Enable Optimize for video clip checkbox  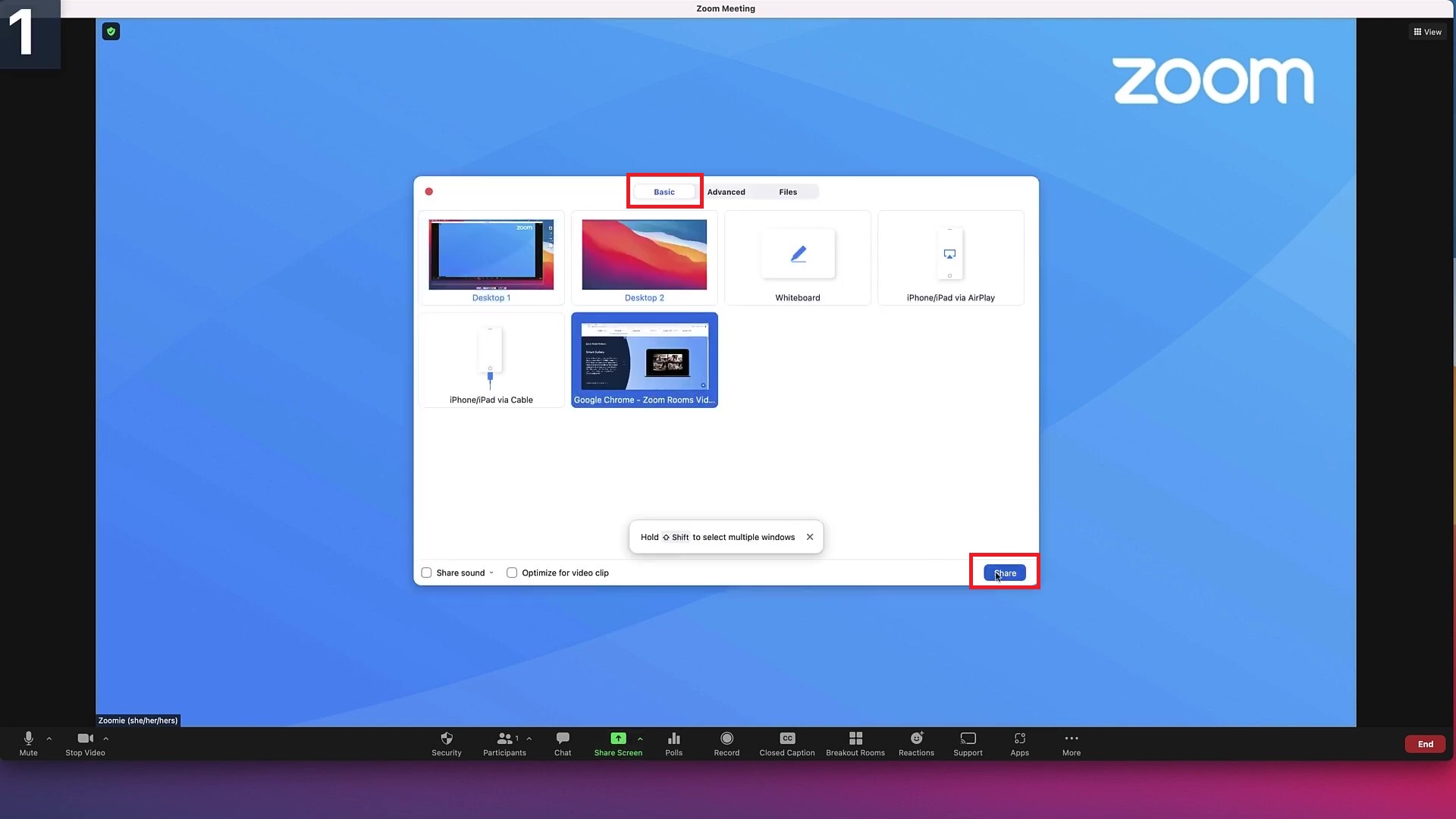pyautogui.click(x=512, y=573)
